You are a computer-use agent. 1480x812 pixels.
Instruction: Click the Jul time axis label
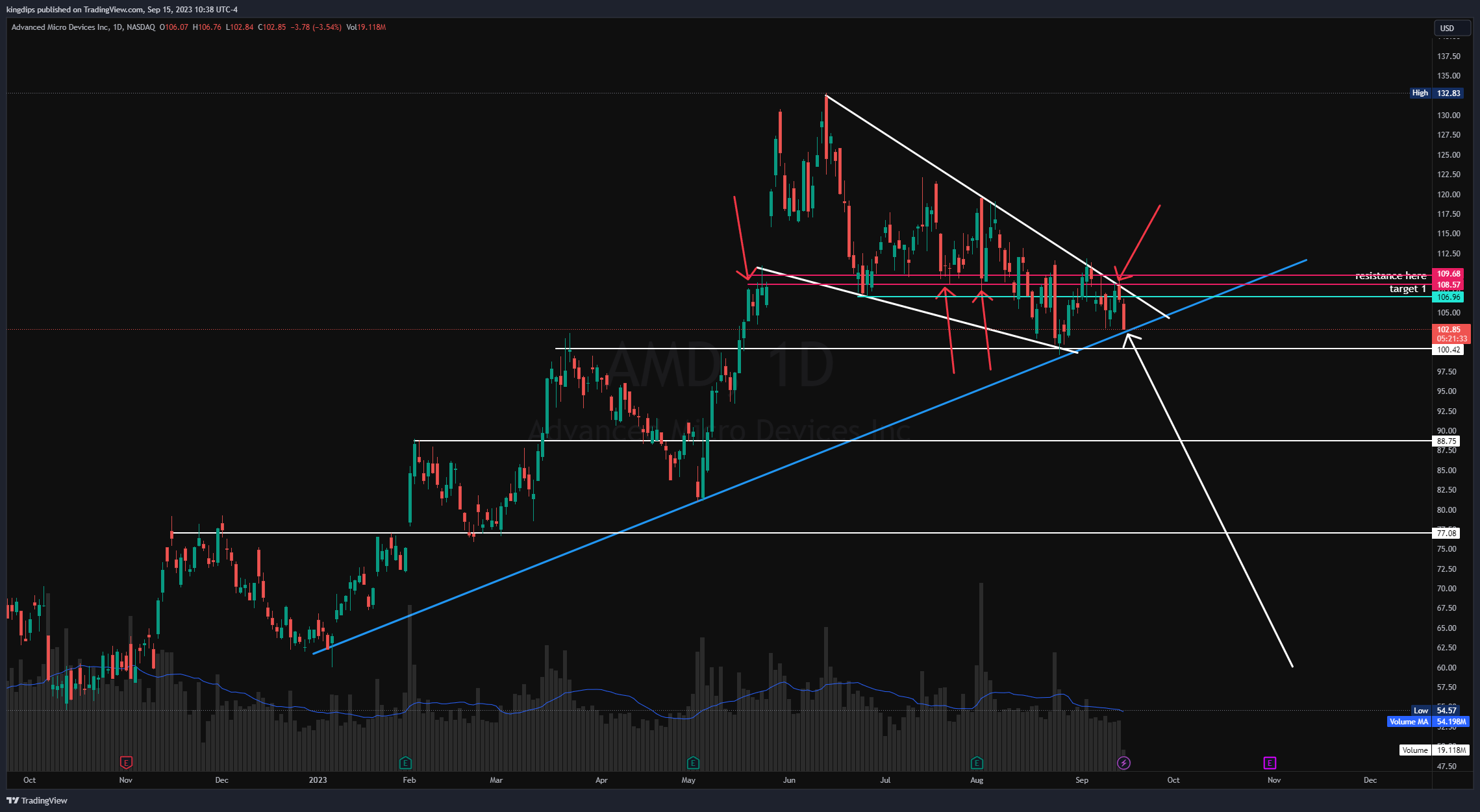[x=885, y=780]
